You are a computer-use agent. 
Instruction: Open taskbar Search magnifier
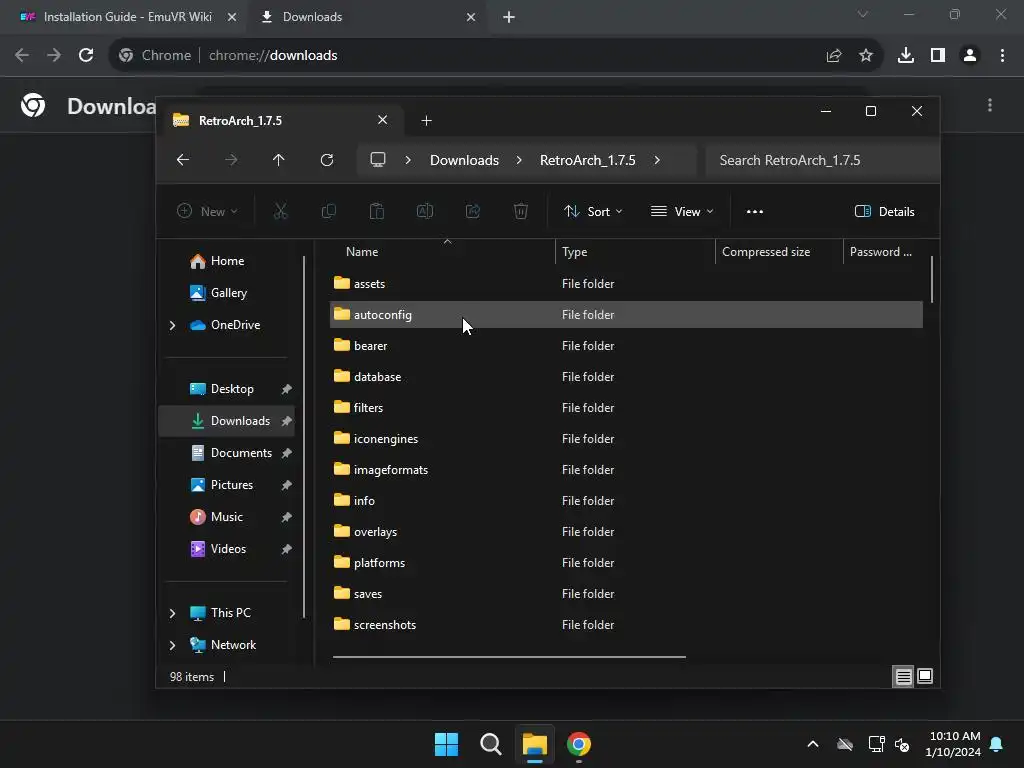490,744
